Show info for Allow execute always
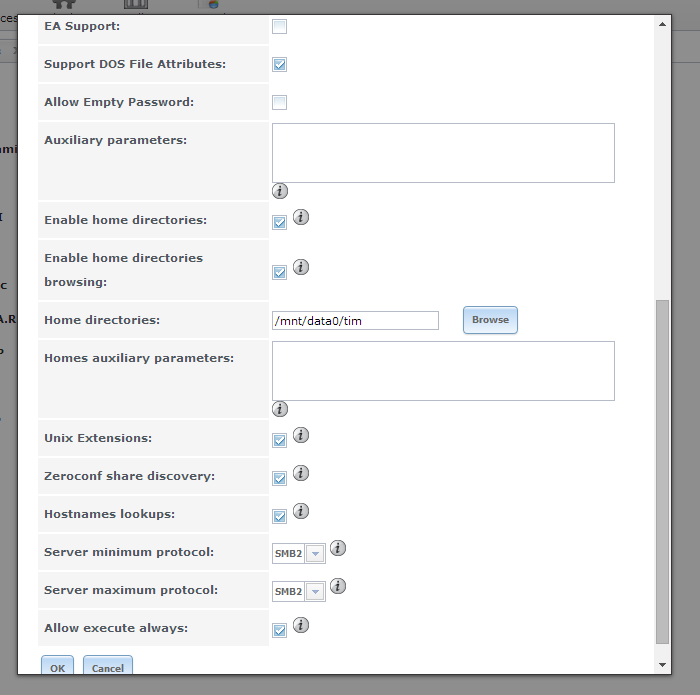This screenshot has height=695, width=700. [x=301, y=625]
